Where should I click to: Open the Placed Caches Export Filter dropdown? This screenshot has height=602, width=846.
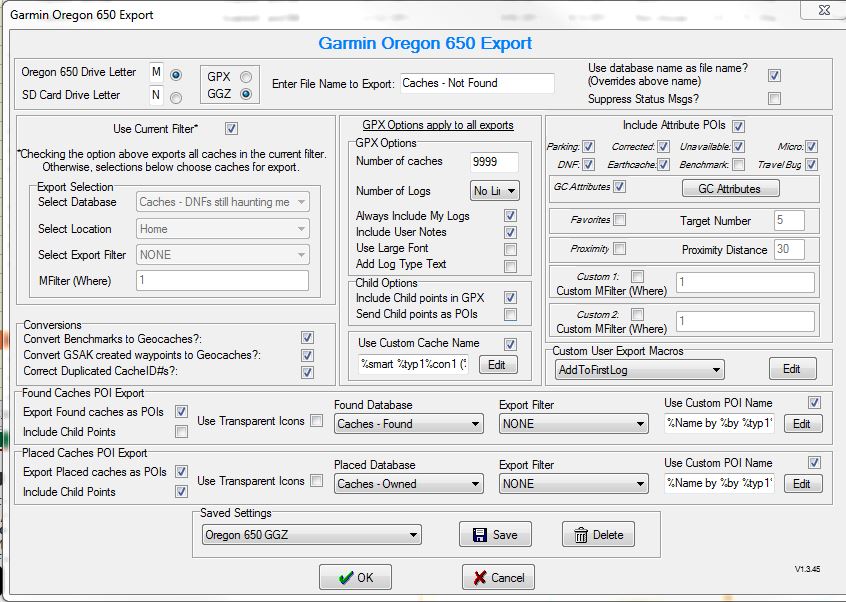coord(574,484)
